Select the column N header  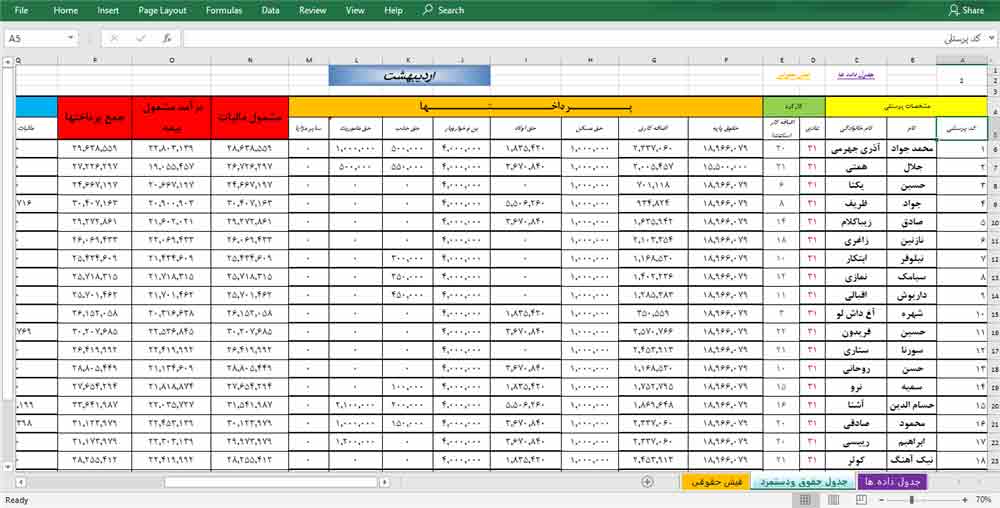click(x=250, y=61)
